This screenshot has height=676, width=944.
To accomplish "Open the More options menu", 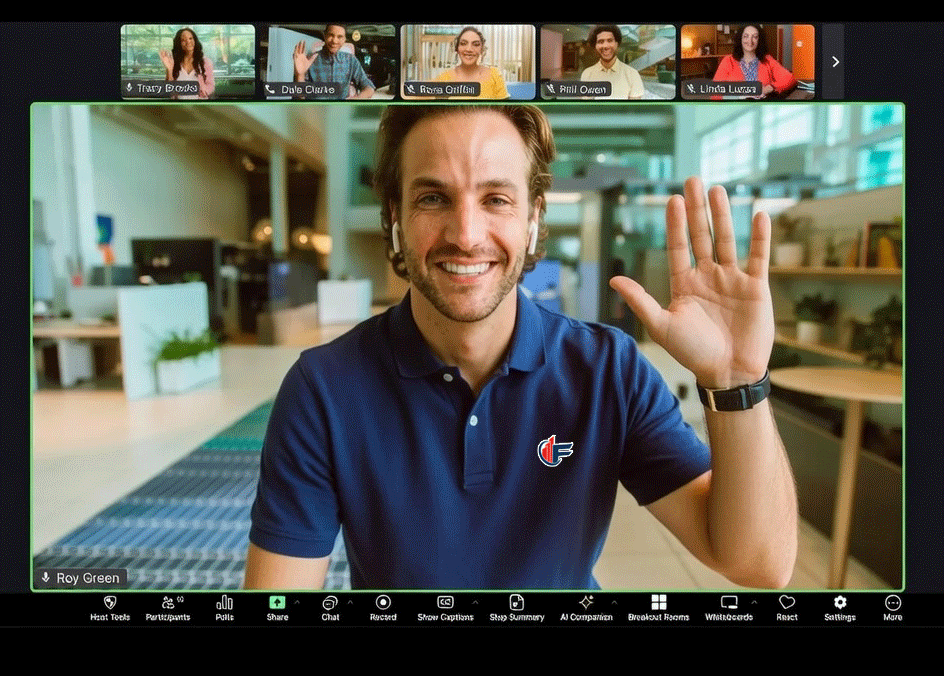I will pyautogui.click(x=893, y=608).
